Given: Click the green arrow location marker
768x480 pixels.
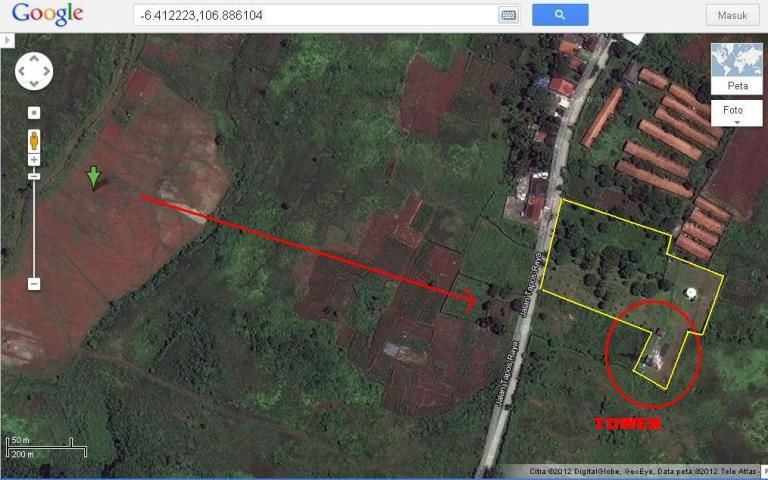Looking at the screenshot, I should pos(93,178).
